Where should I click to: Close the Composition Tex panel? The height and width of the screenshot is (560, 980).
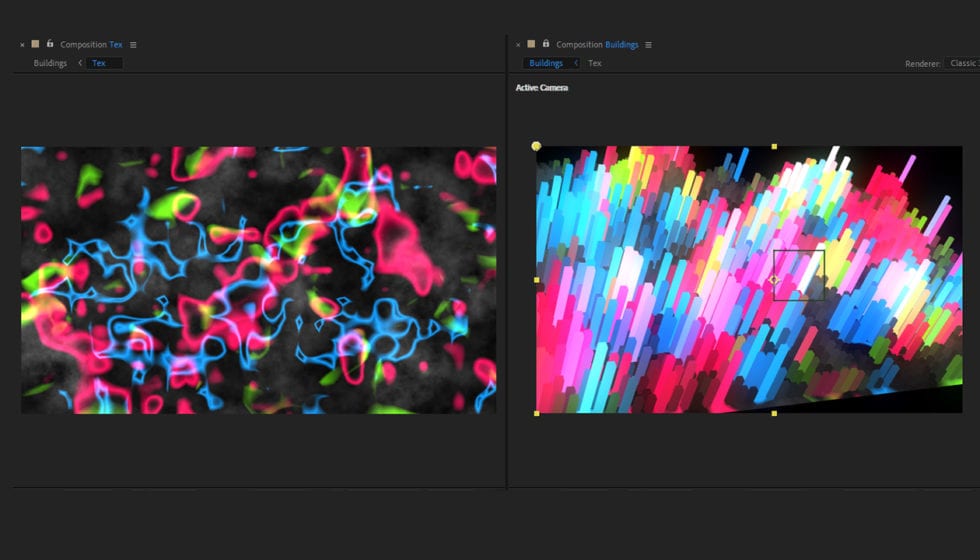tap(22, 45)
